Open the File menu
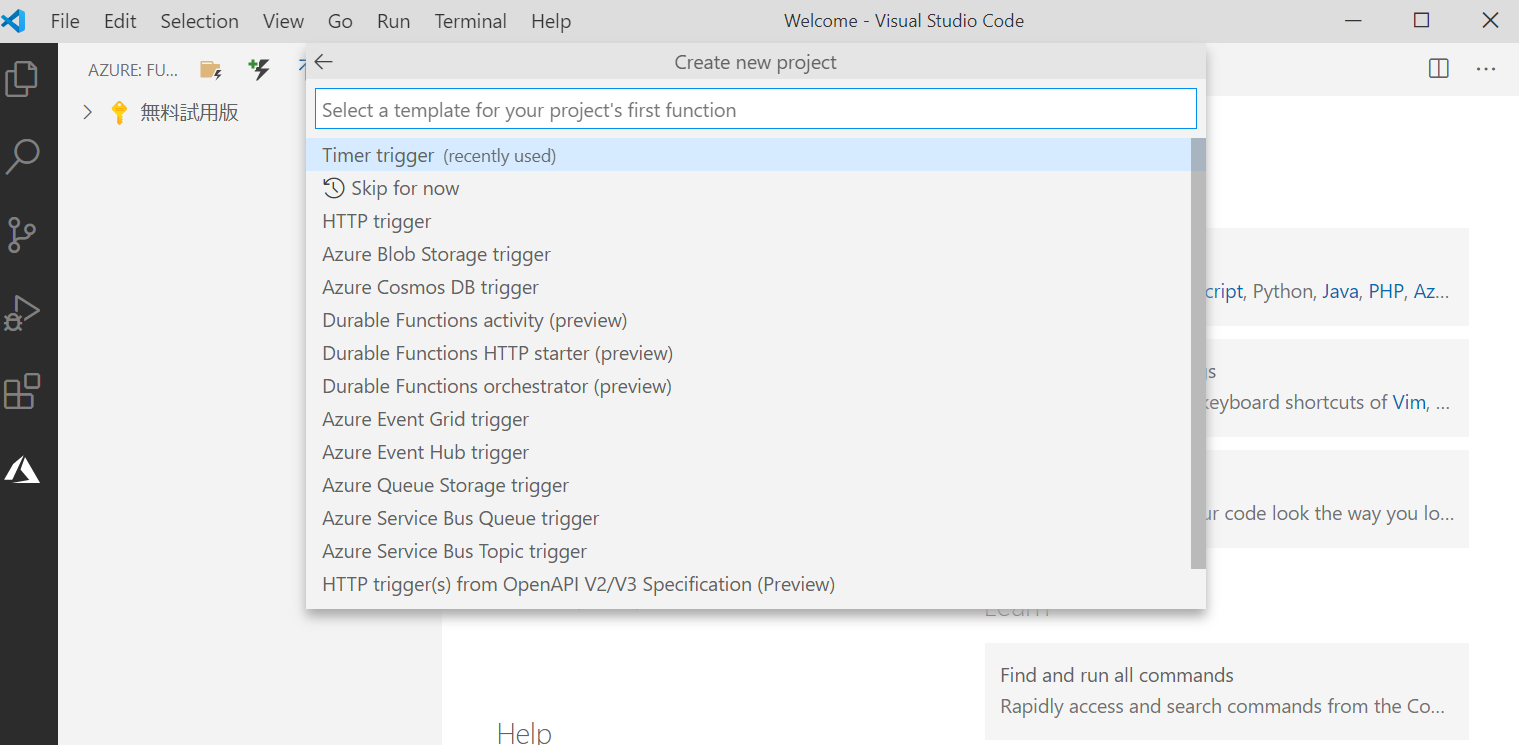The height and width of the screenshot is (745, 1519). tap(65, 21)
